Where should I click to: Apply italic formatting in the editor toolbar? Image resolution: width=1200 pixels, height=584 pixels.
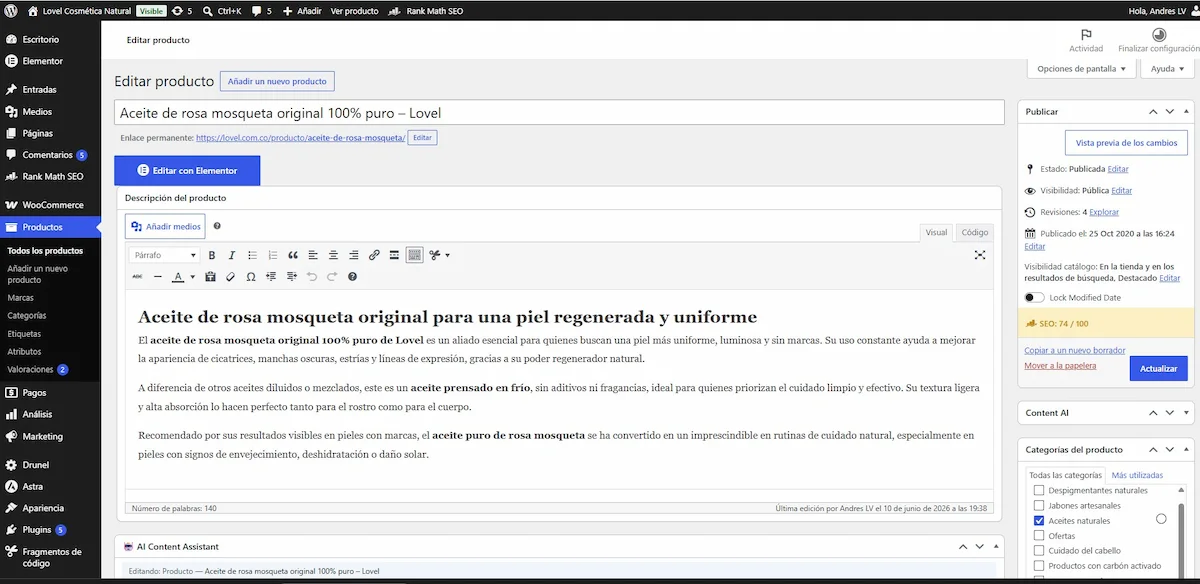[232, 255]
